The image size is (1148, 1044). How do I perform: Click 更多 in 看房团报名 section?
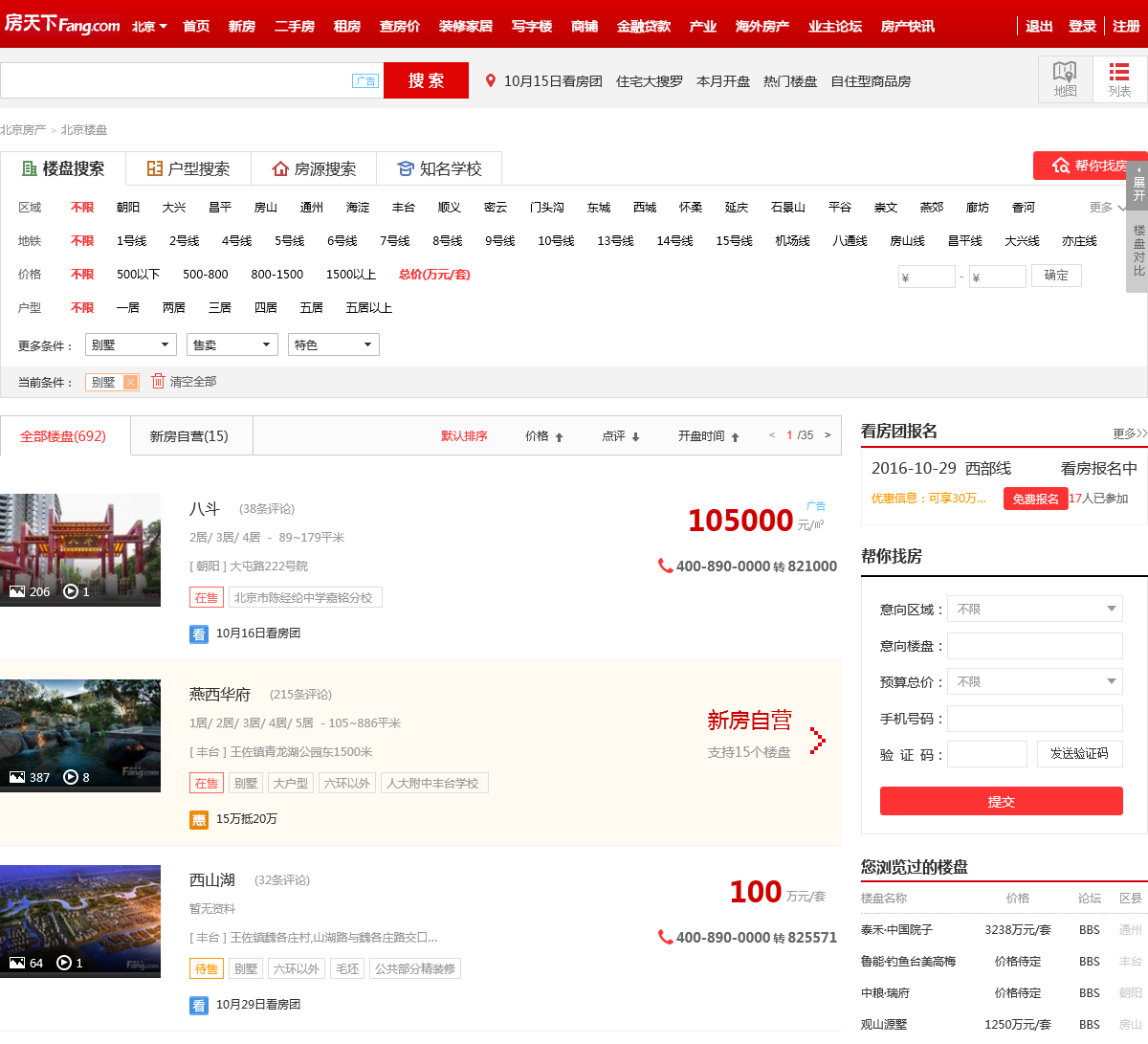point(1130,433)
